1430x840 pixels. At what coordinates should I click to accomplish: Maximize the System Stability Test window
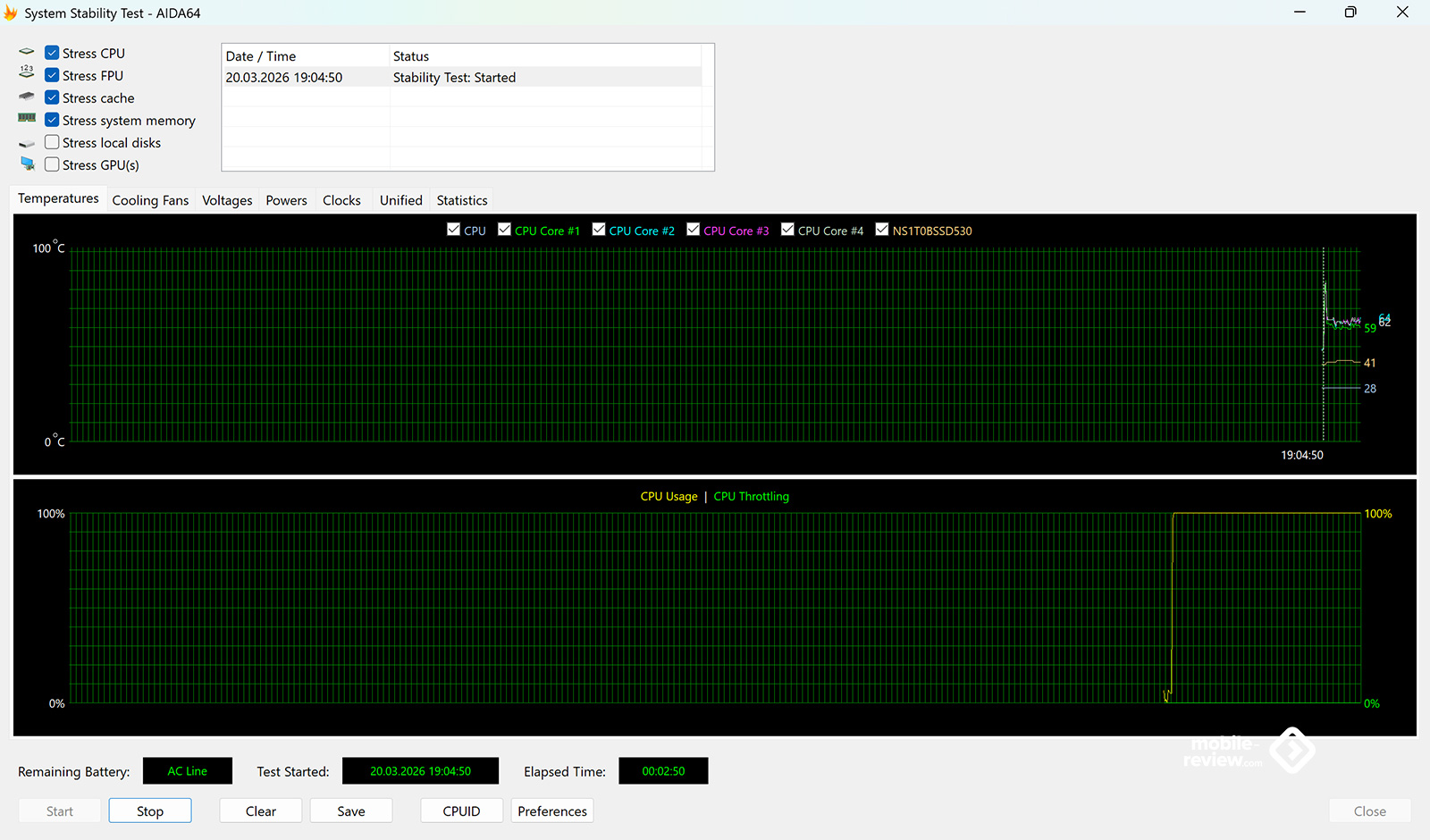coord(1350,13)
